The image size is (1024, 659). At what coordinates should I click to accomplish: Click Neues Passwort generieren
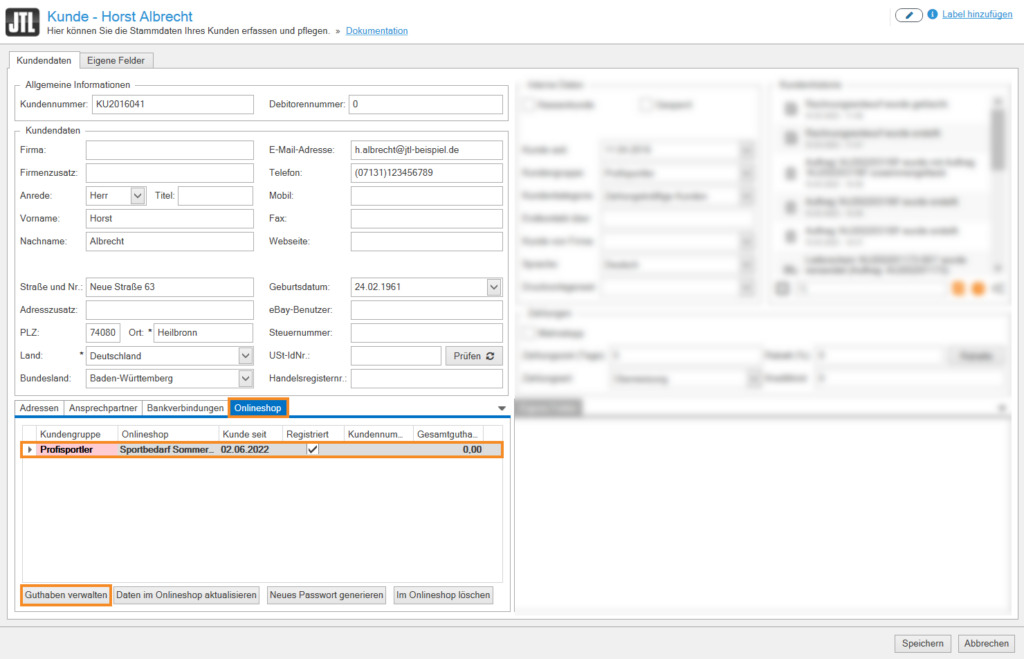(327, 595)
